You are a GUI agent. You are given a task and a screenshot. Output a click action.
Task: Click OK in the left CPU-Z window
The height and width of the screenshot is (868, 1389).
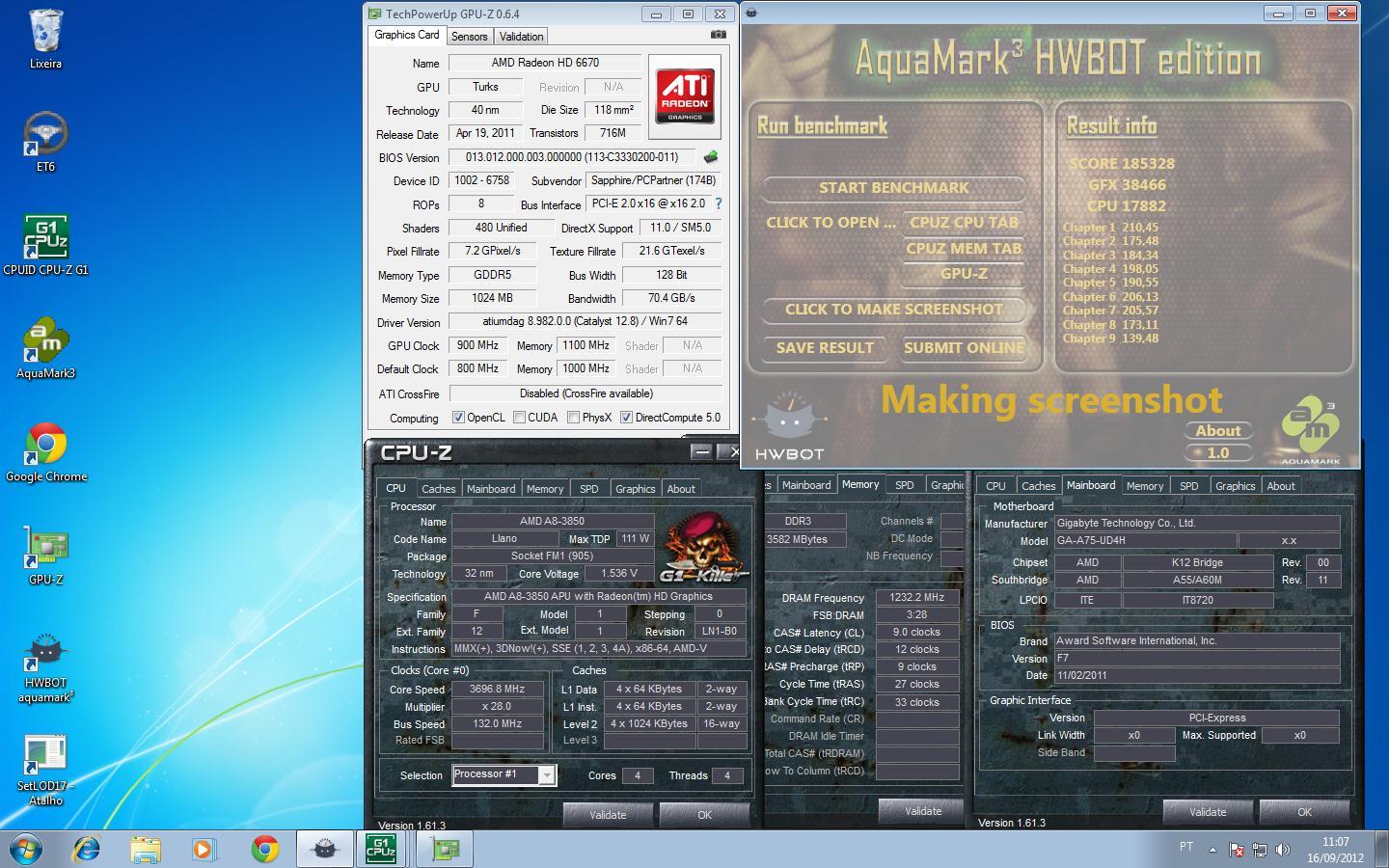click(x=704, y=815)
